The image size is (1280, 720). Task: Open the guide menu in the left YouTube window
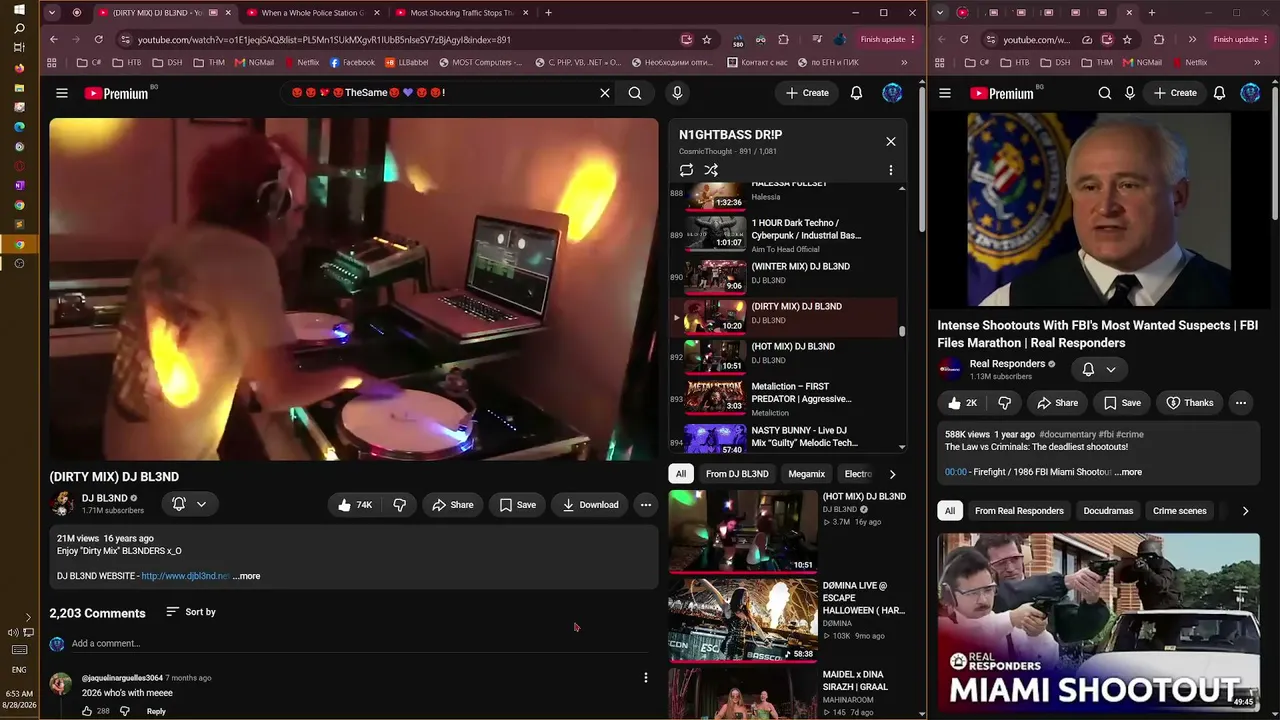[62, 93]
